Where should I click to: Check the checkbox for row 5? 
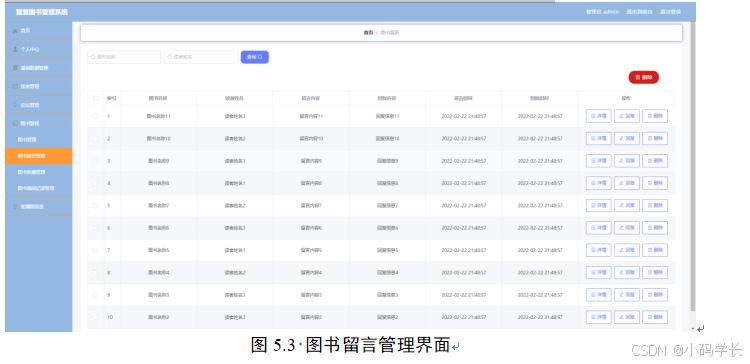click(x=95, y=206)
